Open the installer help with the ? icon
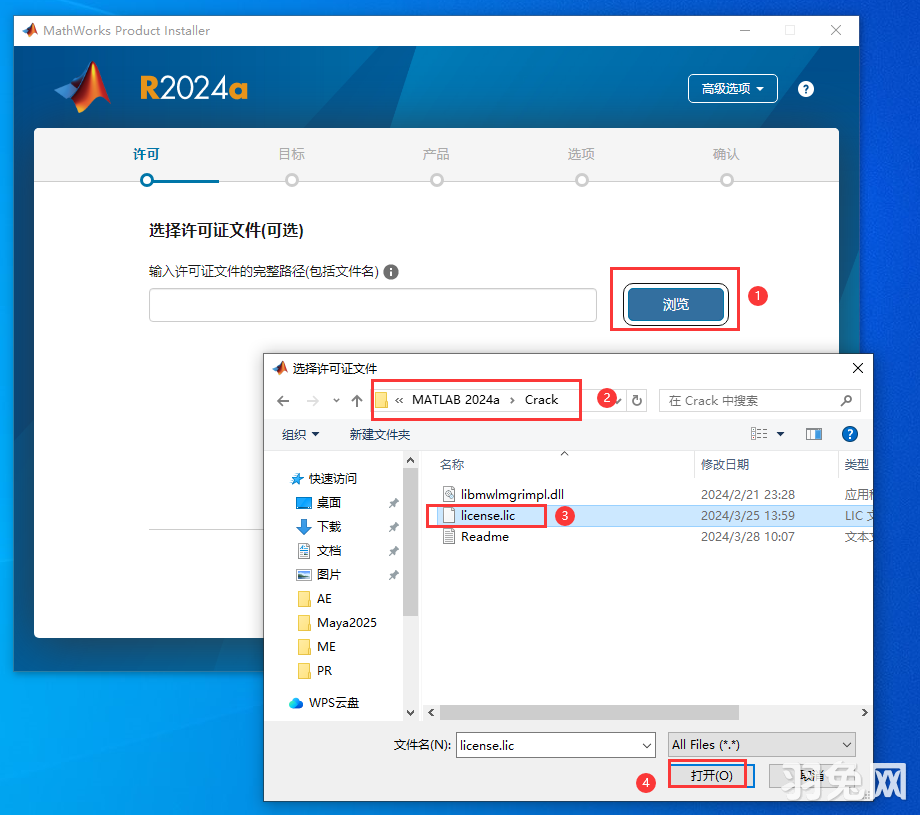This screenshot has height=815, width=920. pos(806,89)
